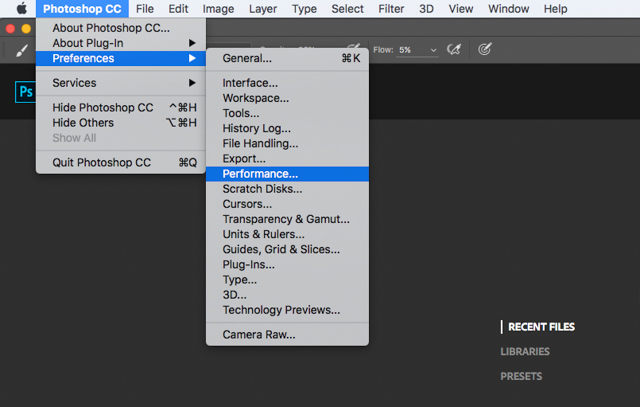Open General... preferences
The image size is (640, 407).
(287, 58)
